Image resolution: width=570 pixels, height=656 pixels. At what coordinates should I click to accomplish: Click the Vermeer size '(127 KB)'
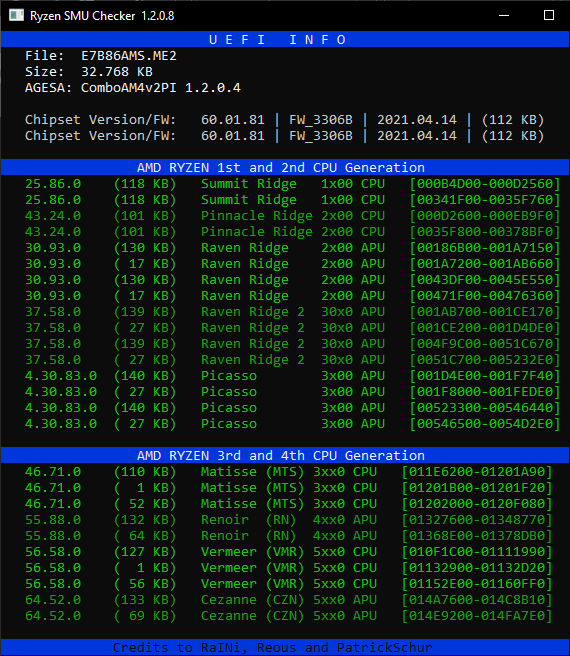click(145, 552)
